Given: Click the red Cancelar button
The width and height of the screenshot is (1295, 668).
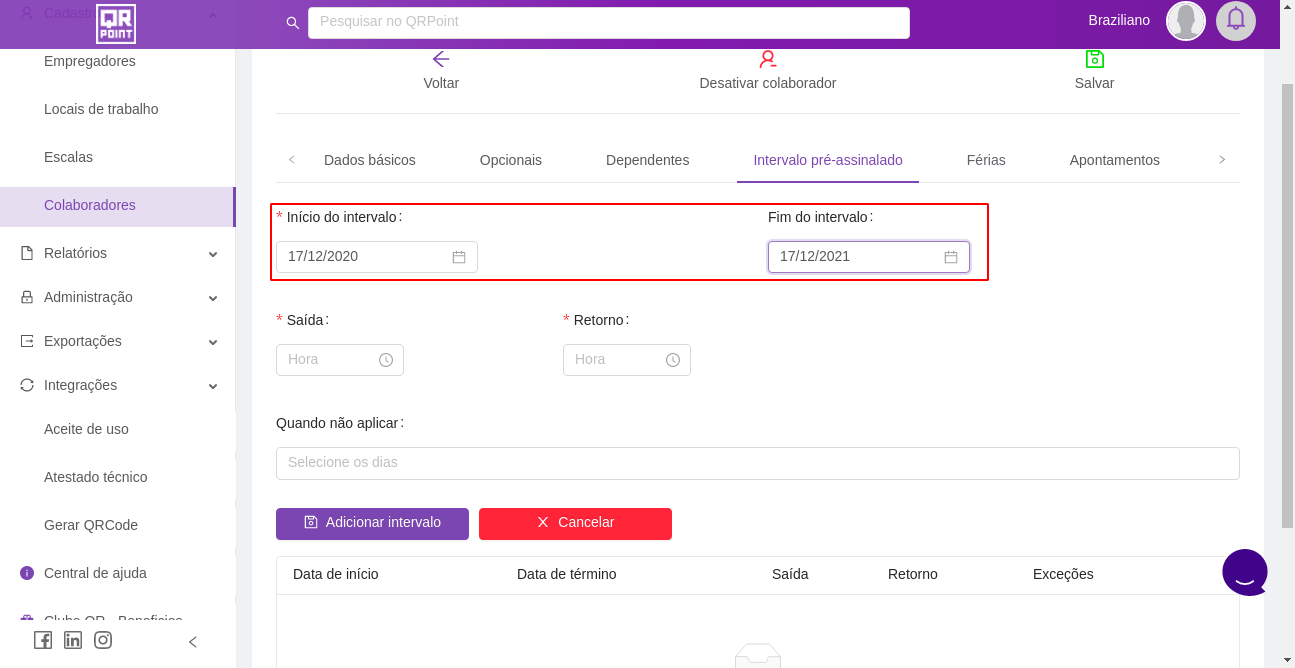Looking at the screenshot, I should [x=575, y=523].
